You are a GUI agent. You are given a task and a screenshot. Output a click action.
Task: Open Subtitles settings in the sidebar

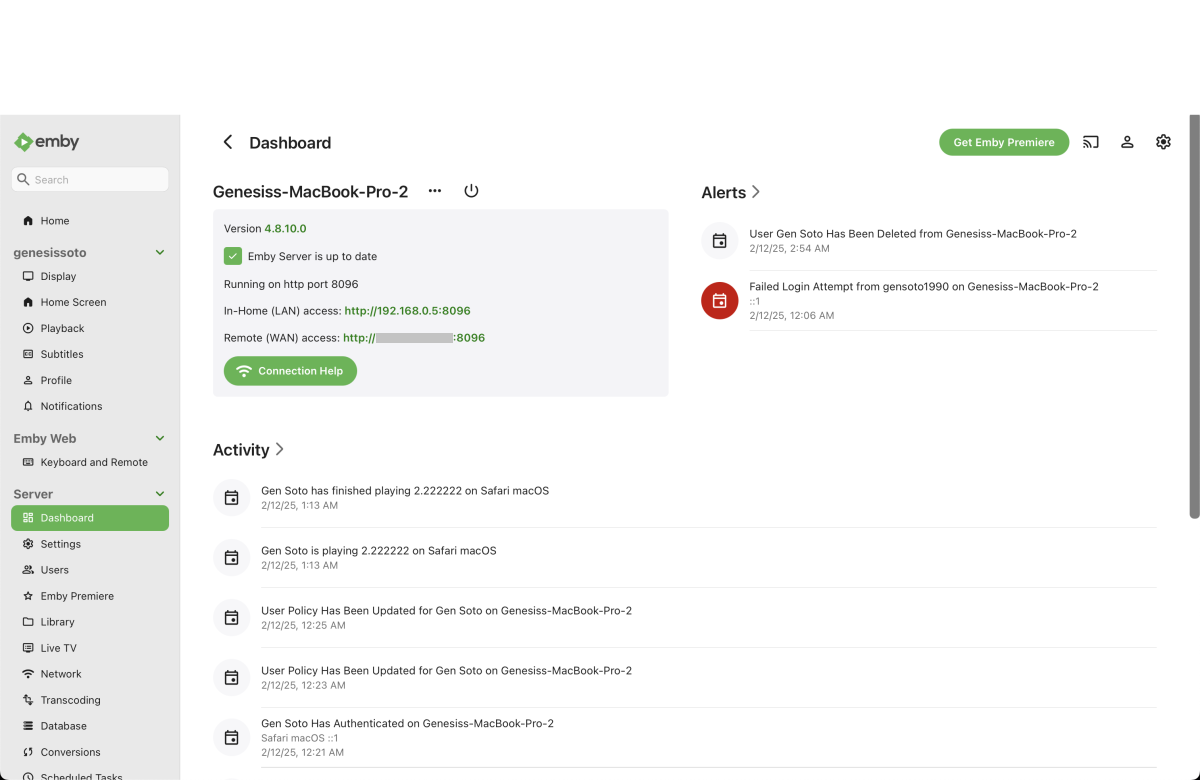[x=90, y=354]
